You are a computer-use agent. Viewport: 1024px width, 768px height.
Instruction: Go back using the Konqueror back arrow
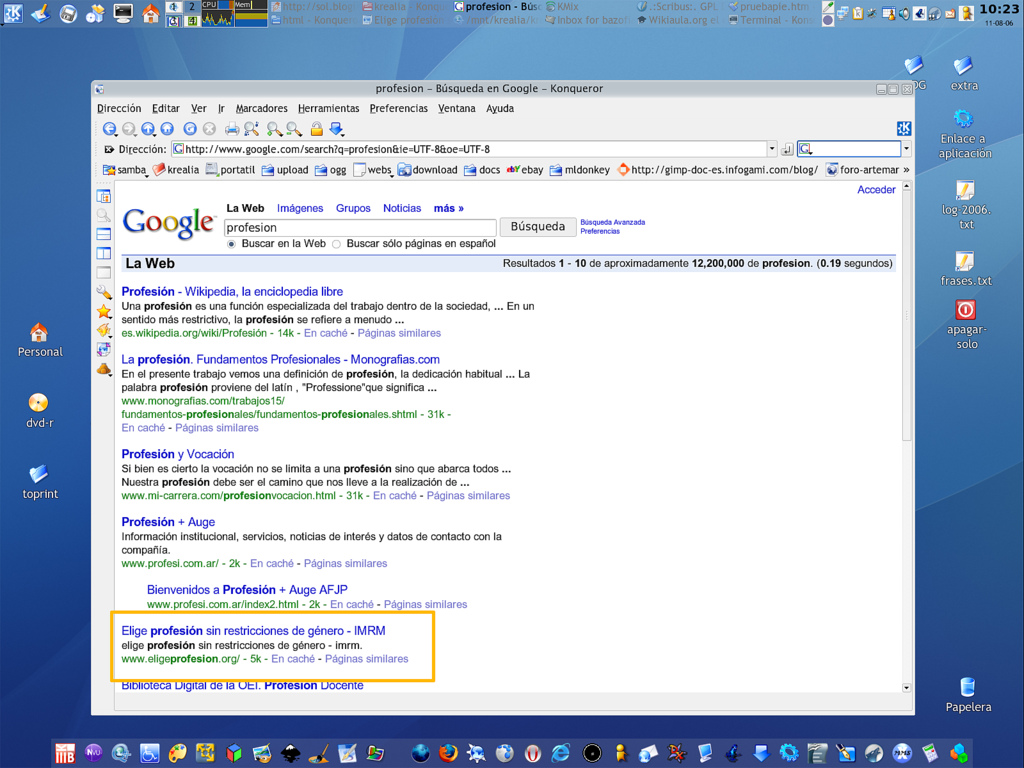[x=109, y=129]
